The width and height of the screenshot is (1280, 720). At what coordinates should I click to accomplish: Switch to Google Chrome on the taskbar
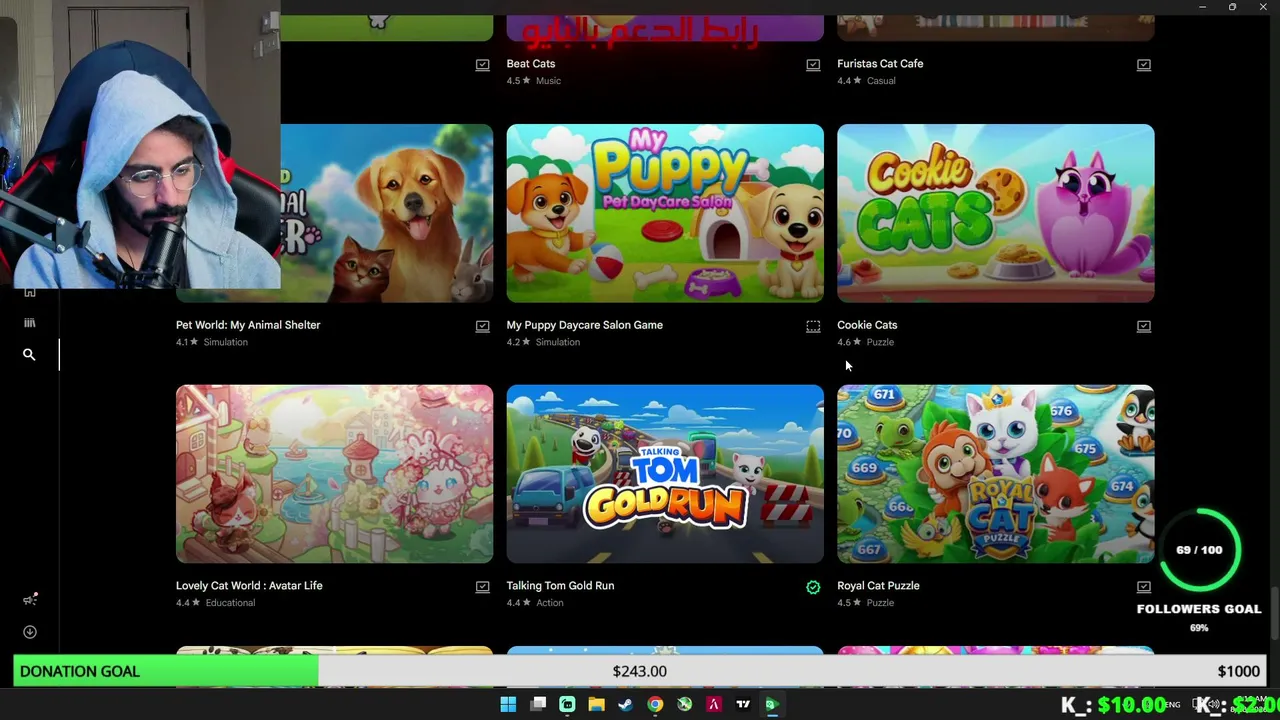[655, 704]
